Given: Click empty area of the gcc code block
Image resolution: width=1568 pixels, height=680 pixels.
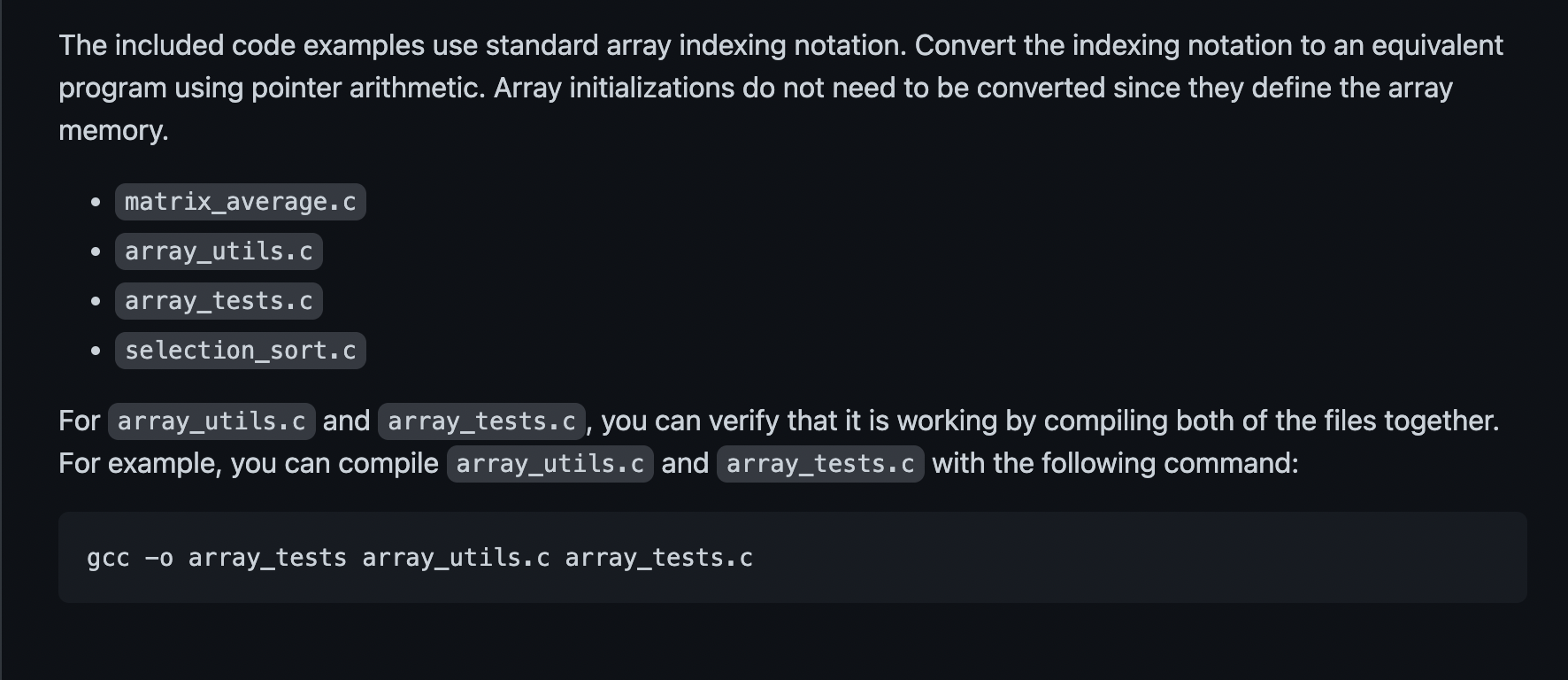Looking at the screenshot, I should [x=1150, y=558].
